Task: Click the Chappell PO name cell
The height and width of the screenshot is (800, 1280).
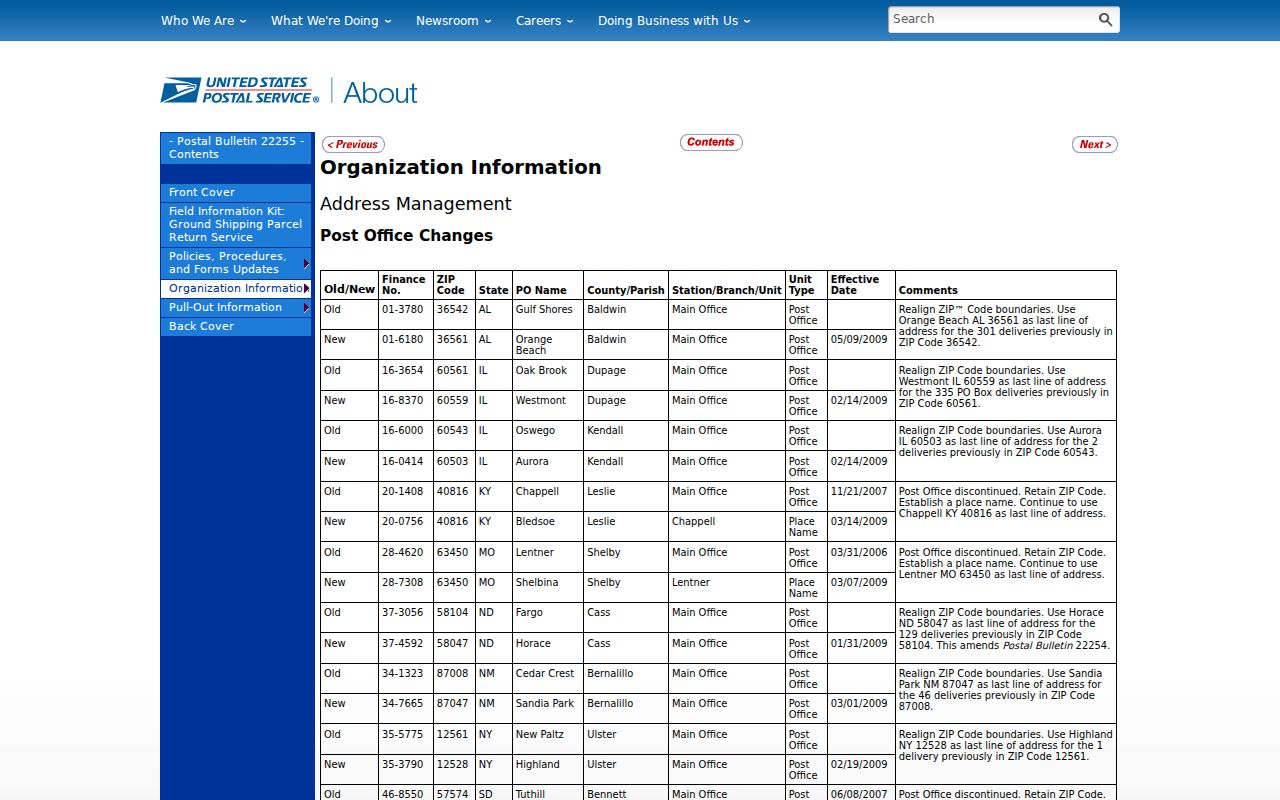Action: click(x=547, y=496)
